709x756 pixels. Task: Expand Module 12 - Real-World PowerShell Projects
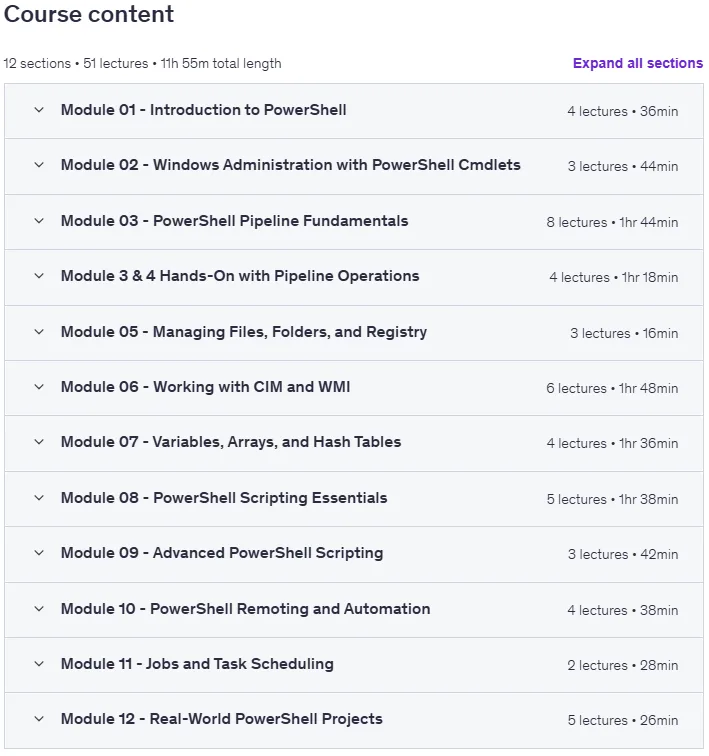coord(354,720)
